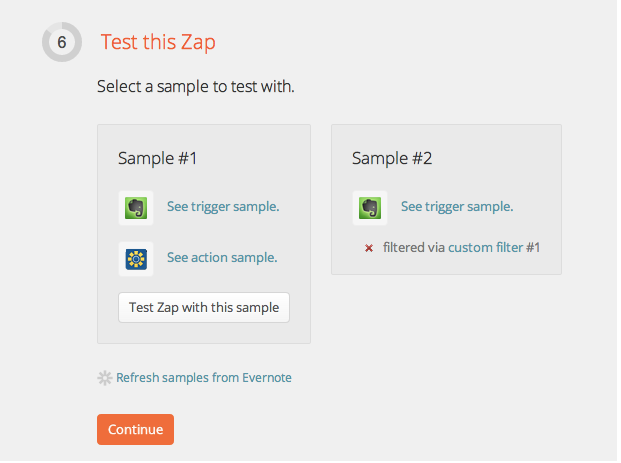Click the "filtered via" text in Sample #2

coord(414,247)
